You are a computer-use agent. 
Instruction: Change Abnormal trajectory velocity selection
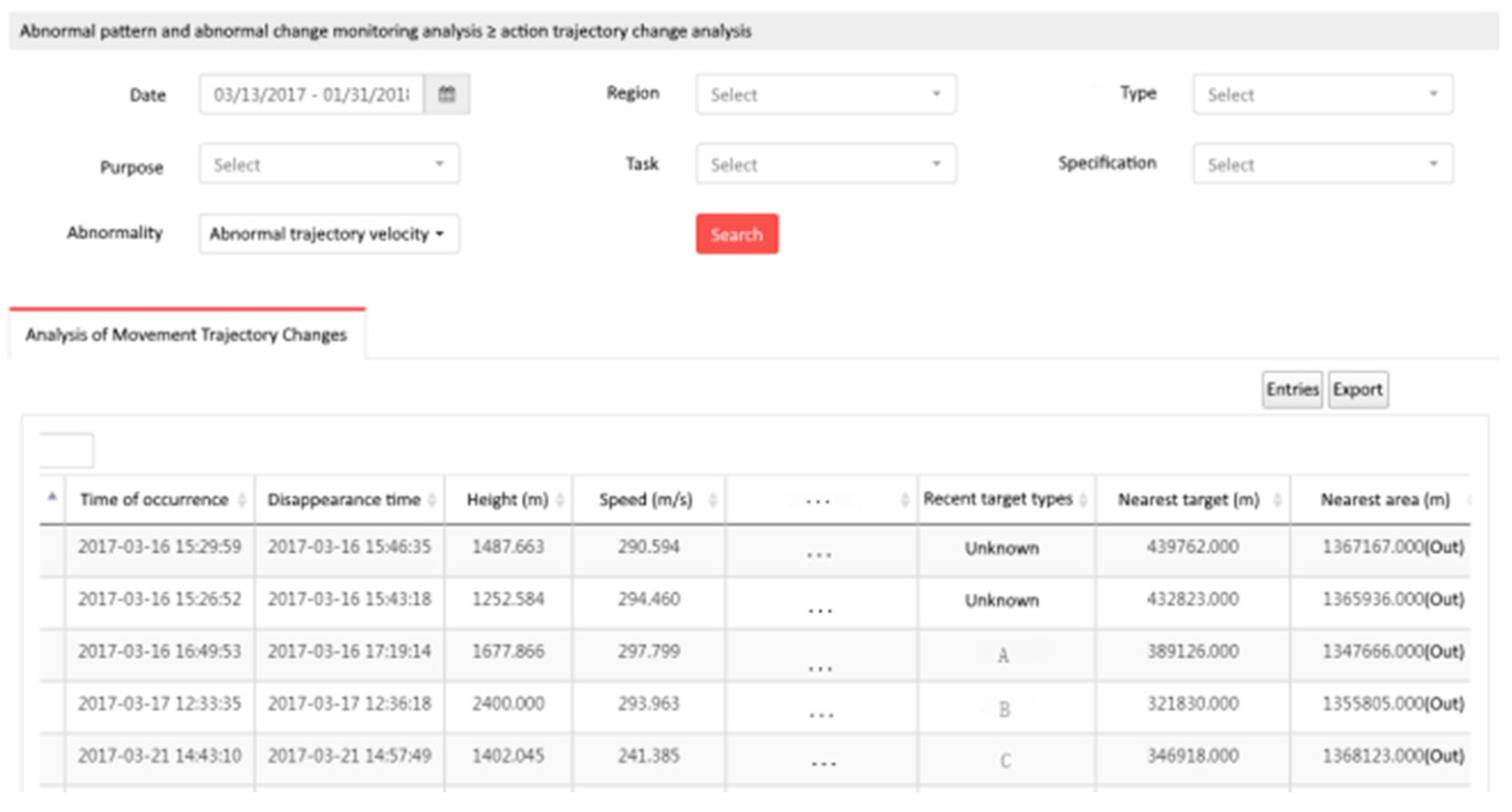tap(329, 233)
